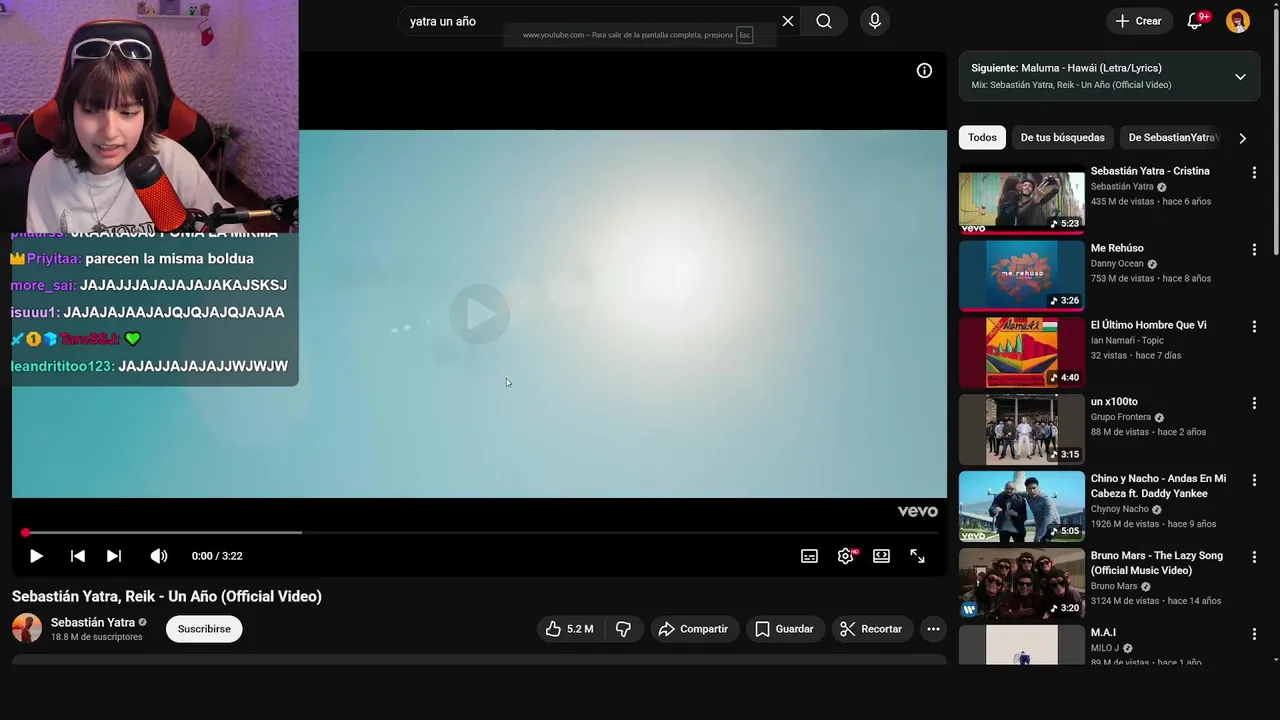
Task: Click the large center play overlay
Action: tap(479, 314)
